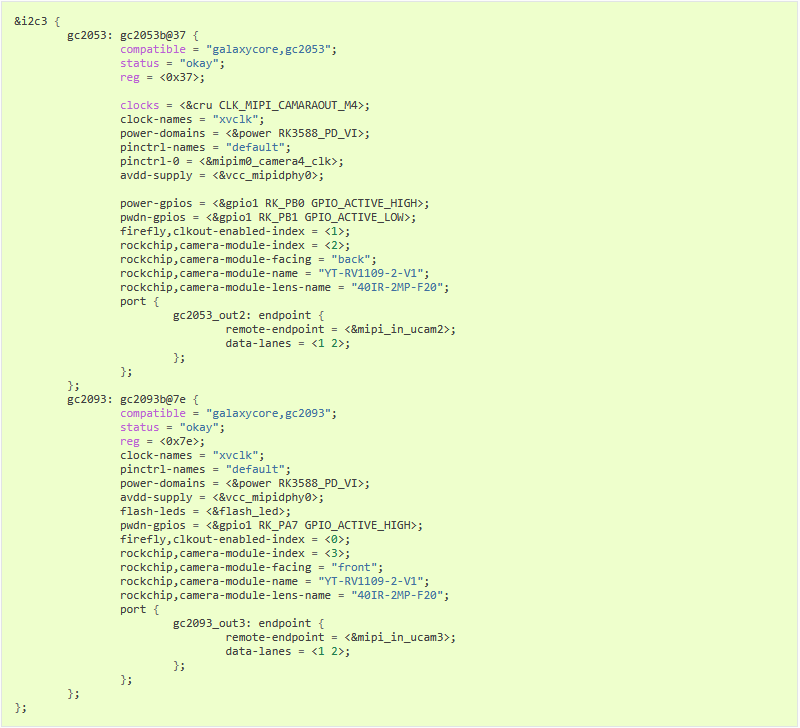The image size is (800, 728).
Task: Click the "clocks = <&cru CLK_MIPI_CAMARAOUT_M4>;" line
Action: 245,106
